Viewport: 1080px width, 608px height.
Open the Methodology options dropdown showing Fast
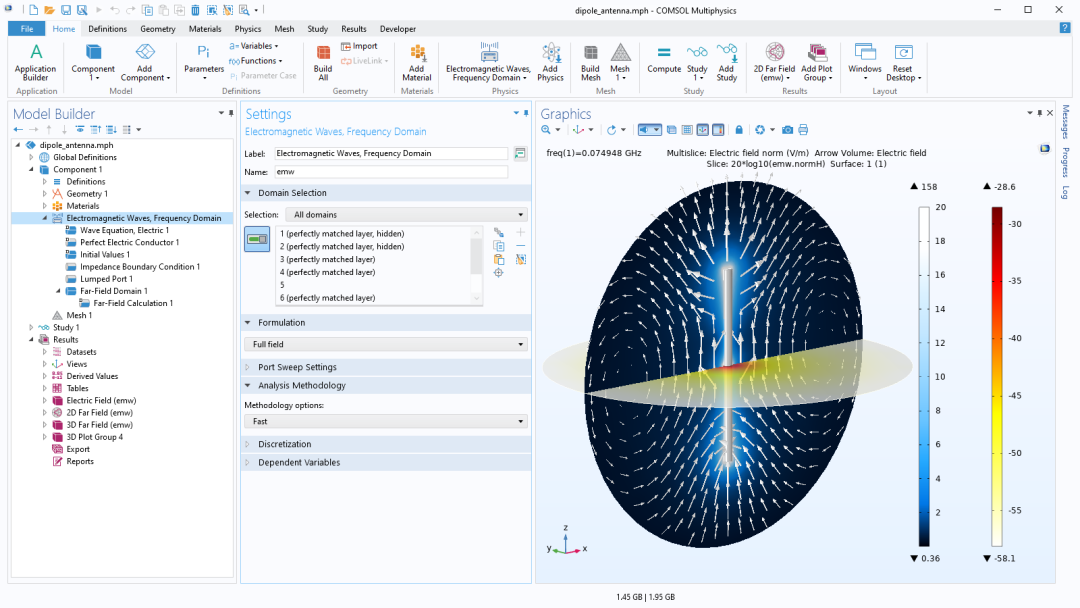point(386,421)
